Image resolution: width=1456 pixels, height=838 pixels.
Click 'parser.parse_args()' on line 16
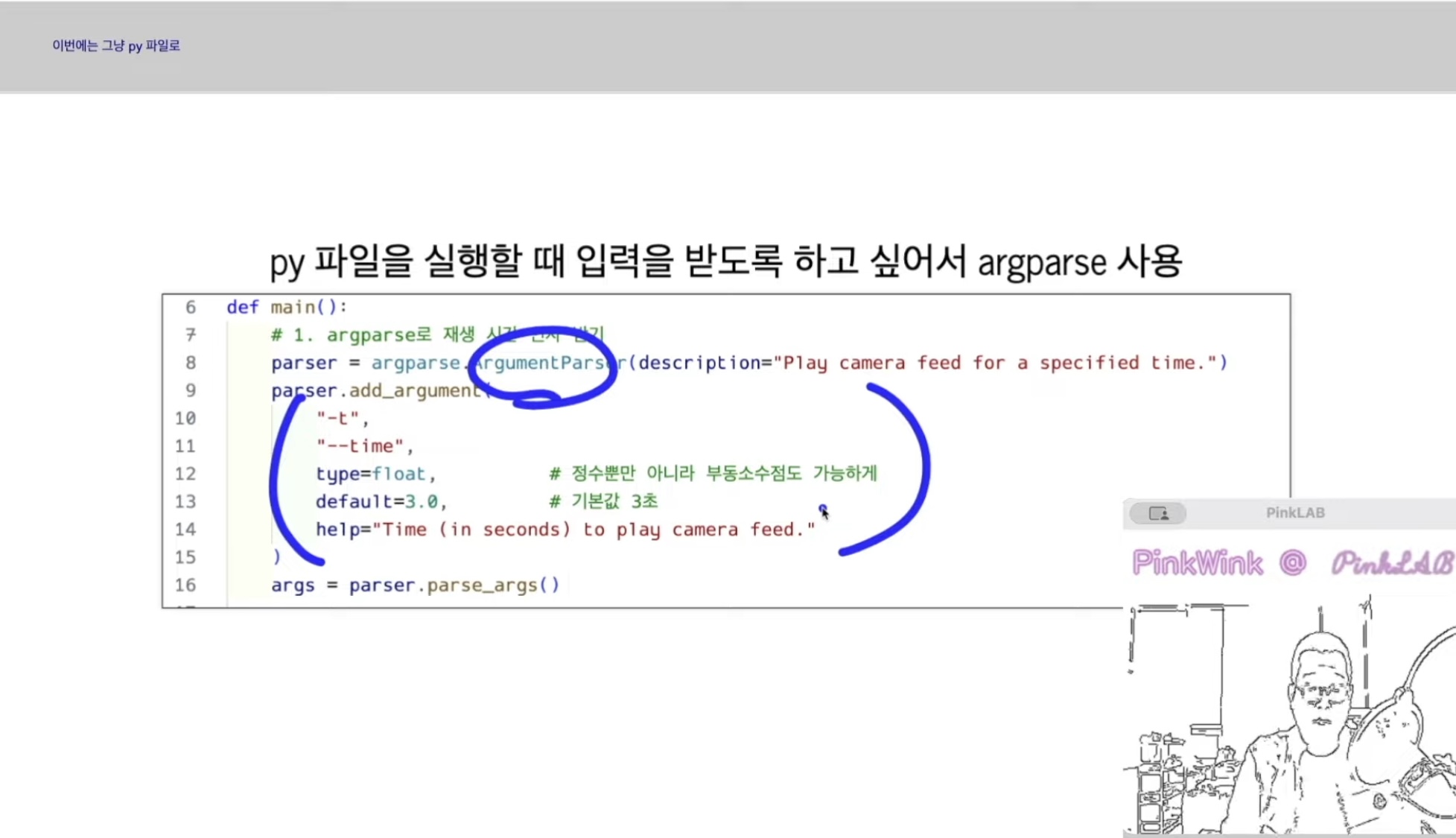tap(454, 585)
